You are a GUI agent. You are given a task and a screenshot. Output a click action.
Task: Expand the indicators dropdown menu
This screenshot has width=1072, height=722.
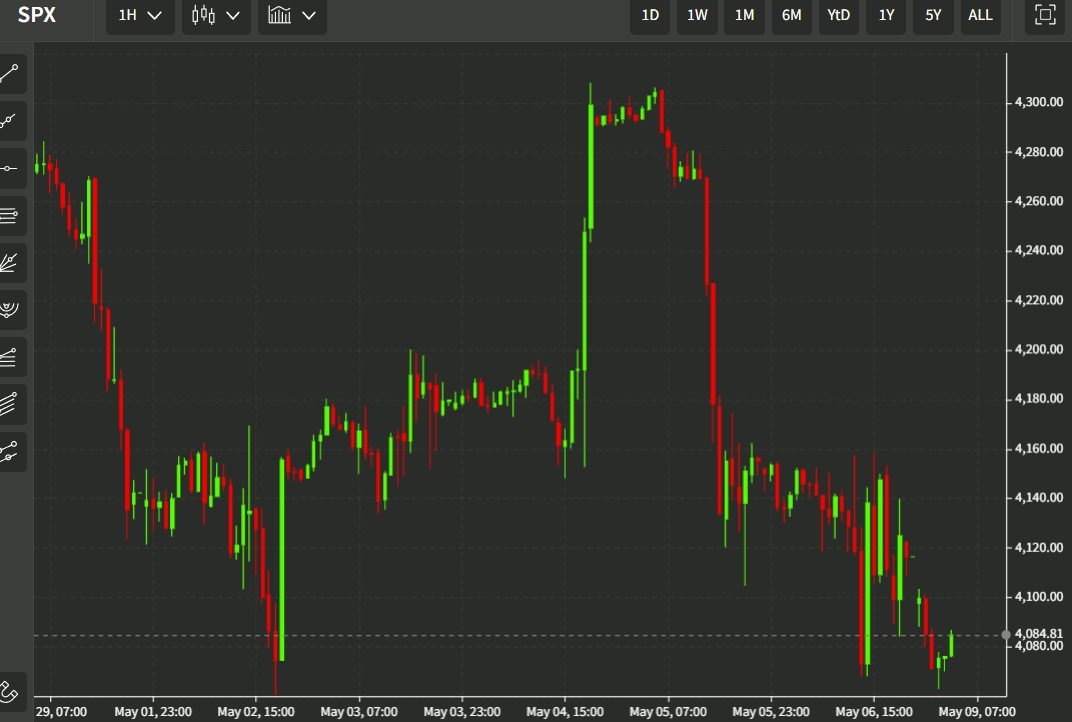tap(292, 15)
